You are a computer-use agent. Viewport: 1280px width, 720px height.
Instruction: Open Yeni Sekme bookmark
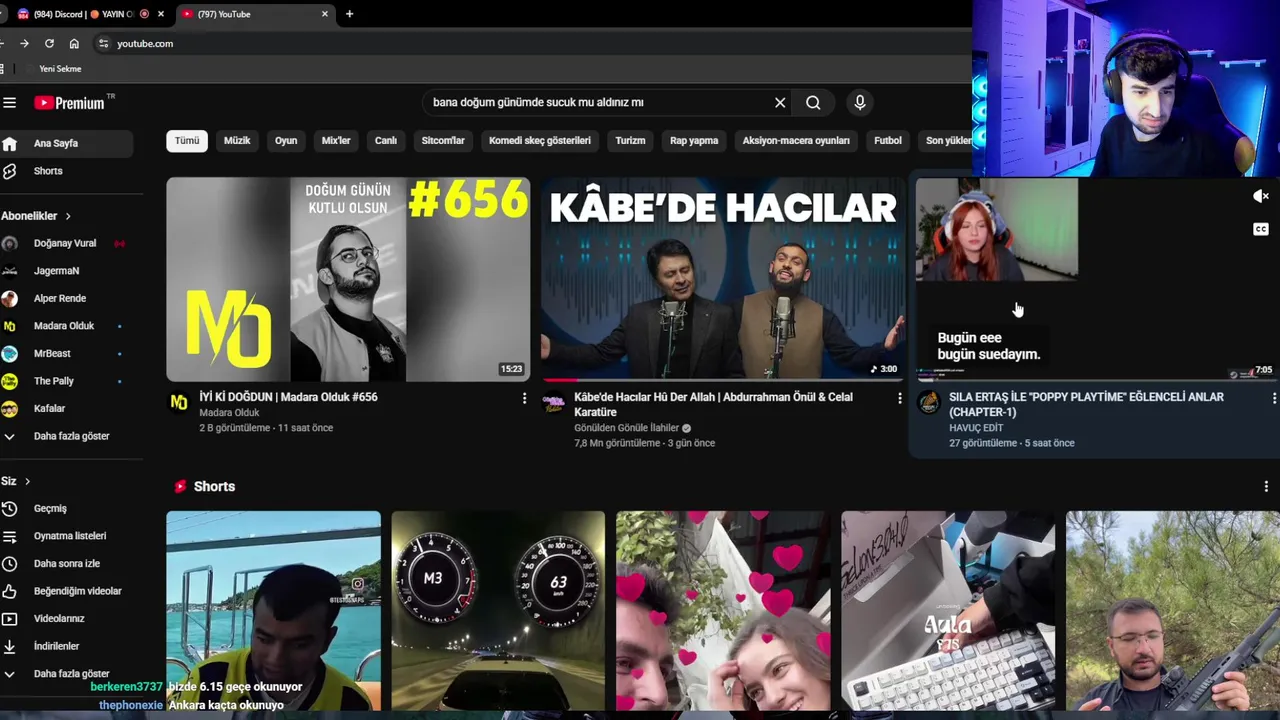pos(60,69)
